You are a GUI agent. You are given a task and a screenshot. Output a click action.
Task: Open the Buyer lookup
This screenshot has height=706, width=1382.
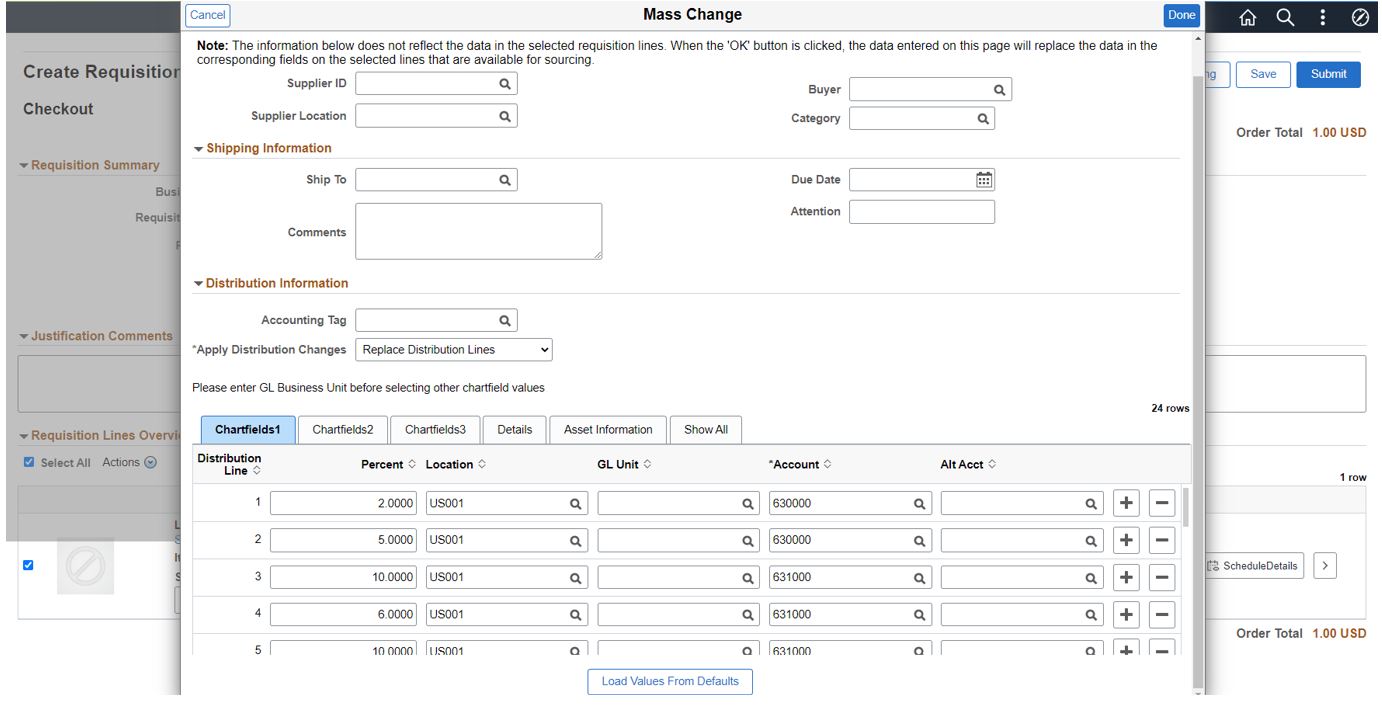pos(1000,89)
